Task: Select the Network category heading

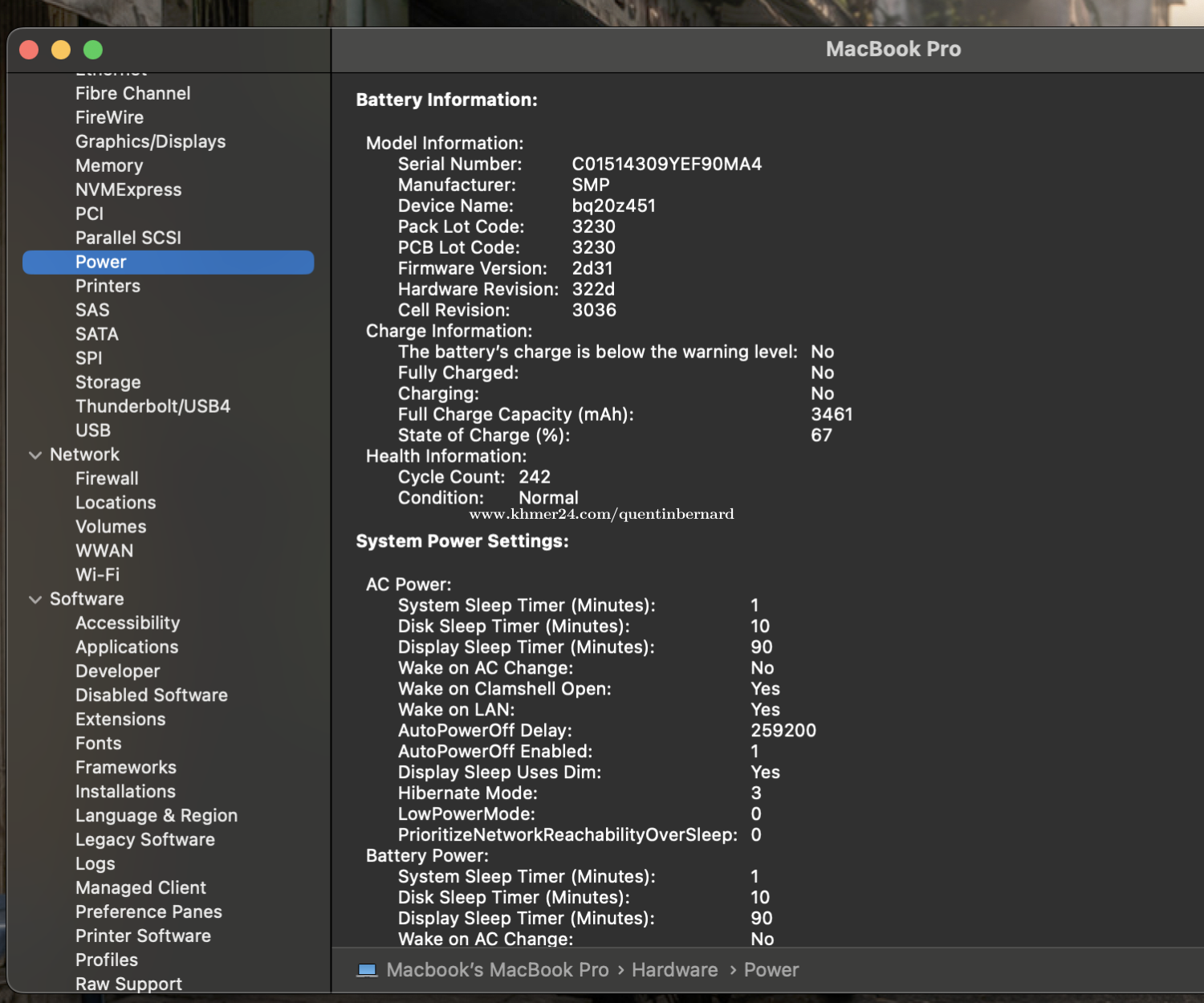Action: [x=84, y=455]
